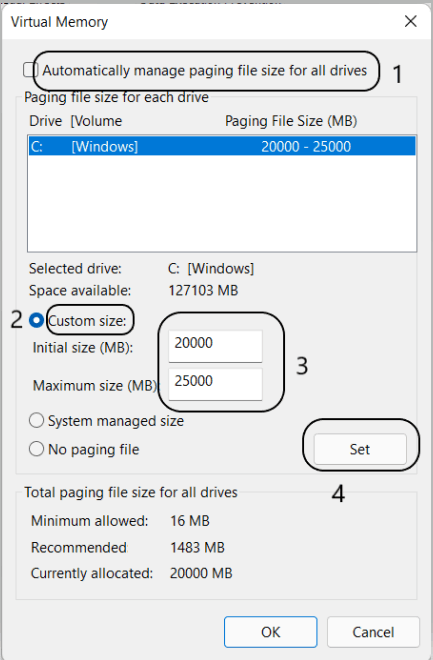Tick the automatically manage paging file checkbox box
Screen dimensions: 433x660
coord(29,70)
